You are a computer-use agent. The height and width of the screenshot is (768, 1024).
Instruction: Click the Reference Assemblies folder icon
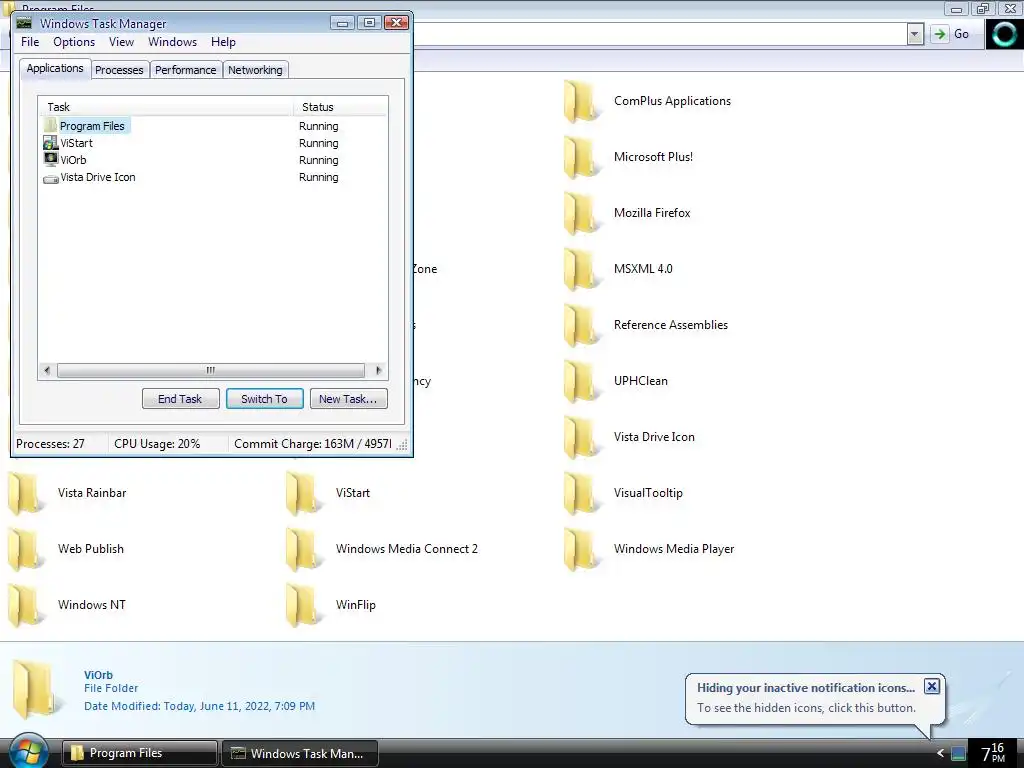580,325
